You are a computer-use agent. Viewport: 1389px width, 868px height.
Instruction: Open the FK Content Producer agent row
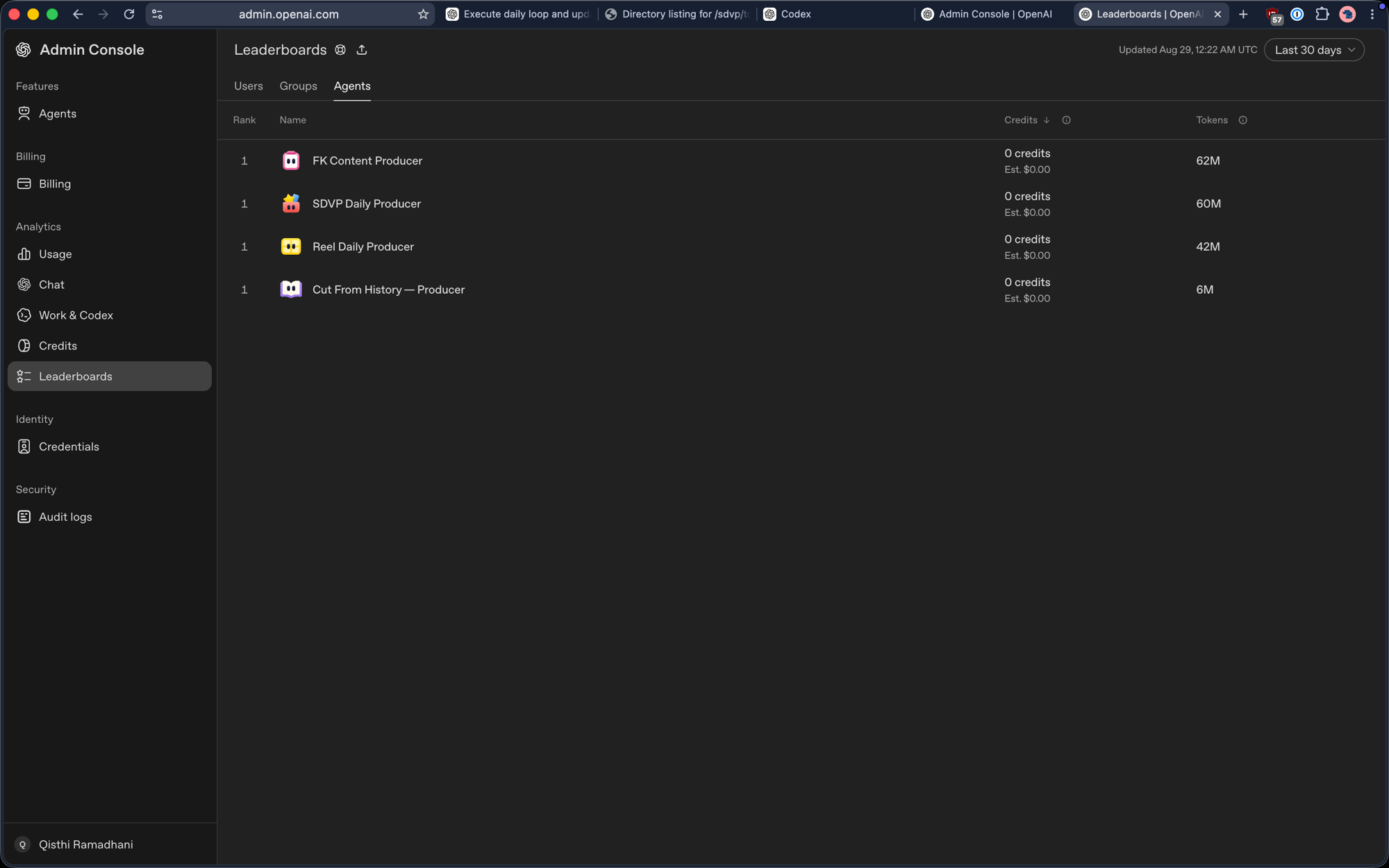[801, 161]
